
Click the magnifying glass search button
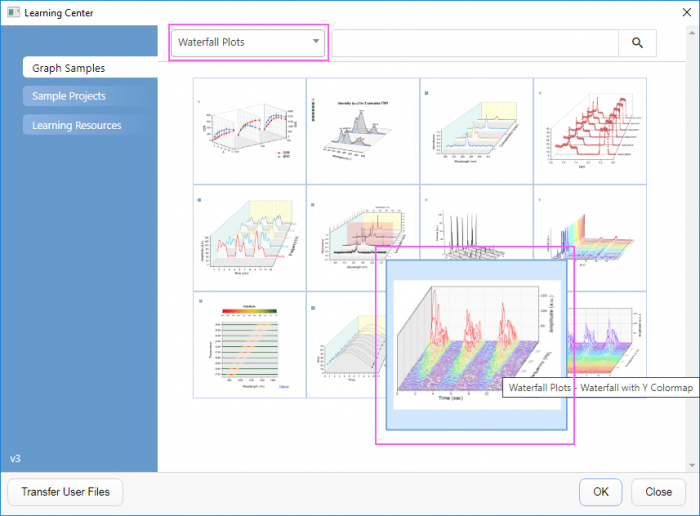(637, 43)
